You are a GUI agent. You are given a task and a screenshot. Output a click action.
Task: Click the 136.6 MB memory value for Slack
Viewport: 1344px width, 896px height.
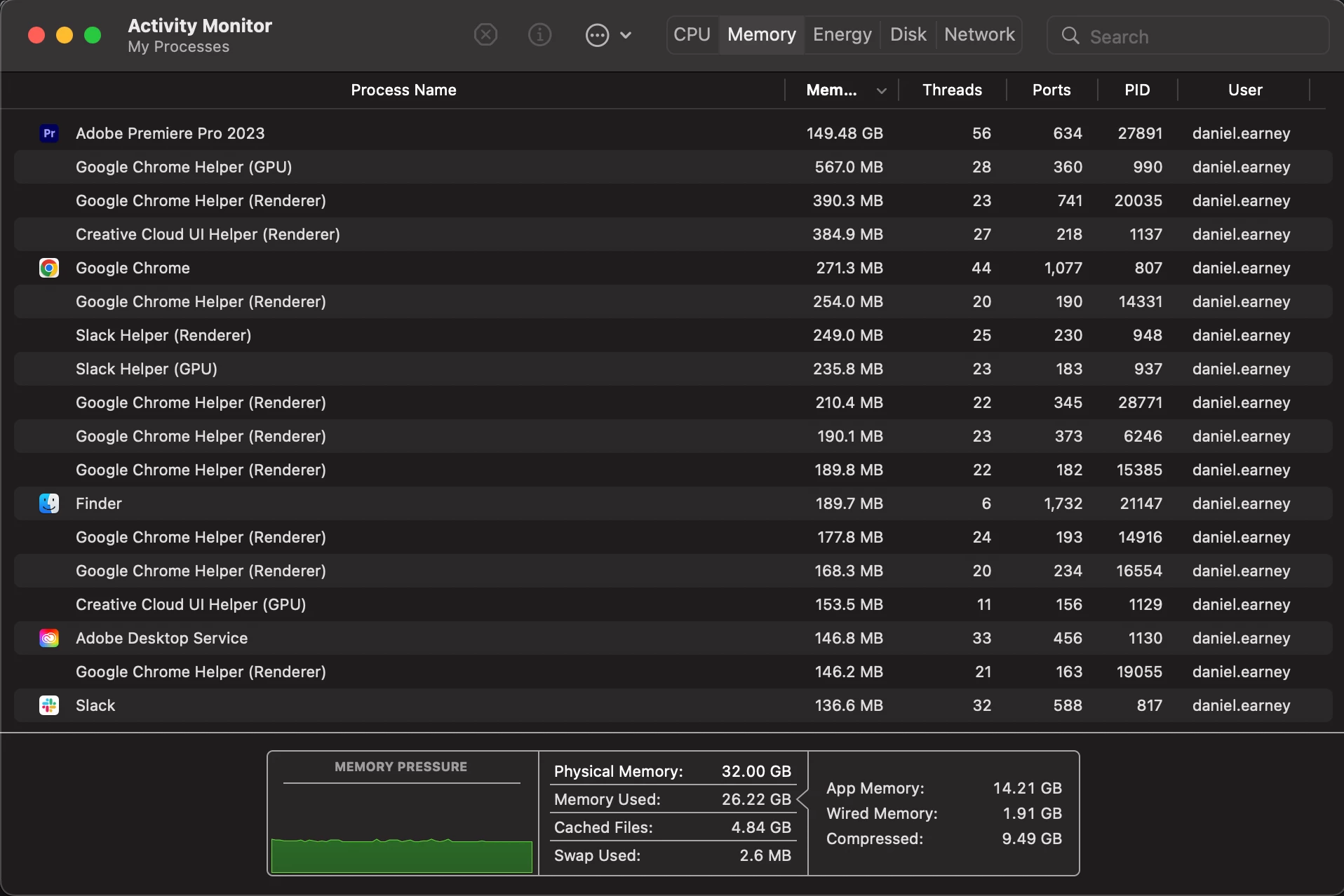coord(849,705)
